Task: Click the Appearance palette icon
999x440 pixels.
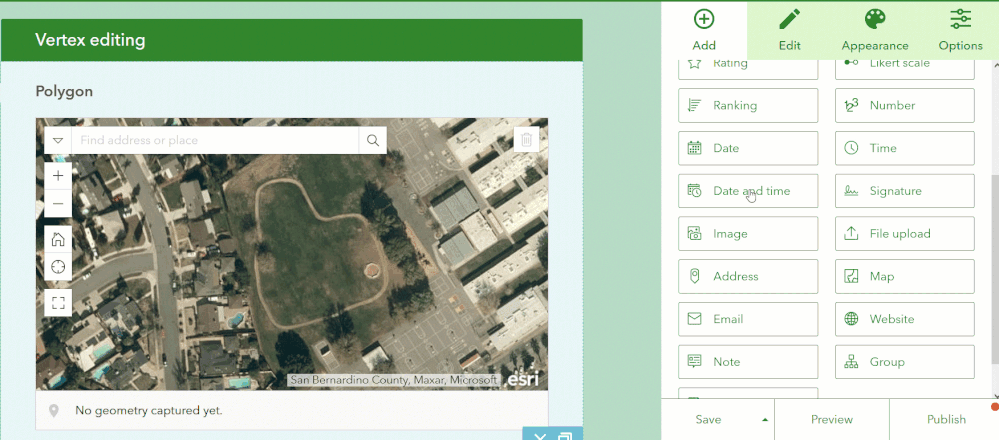Action: (875, 19)
